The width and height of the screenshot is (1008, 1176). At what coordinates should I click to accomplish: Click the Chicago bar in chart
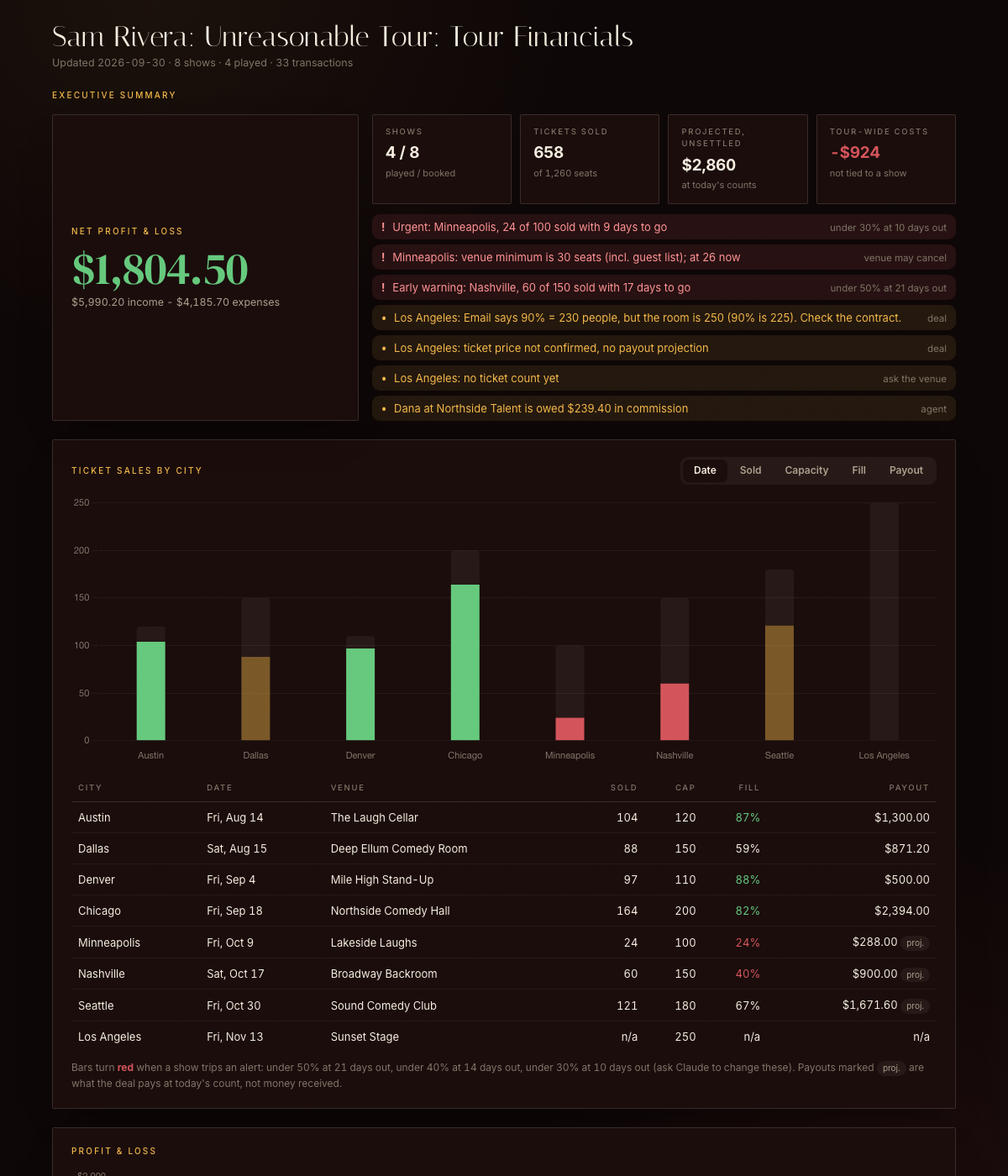point(465,662)
